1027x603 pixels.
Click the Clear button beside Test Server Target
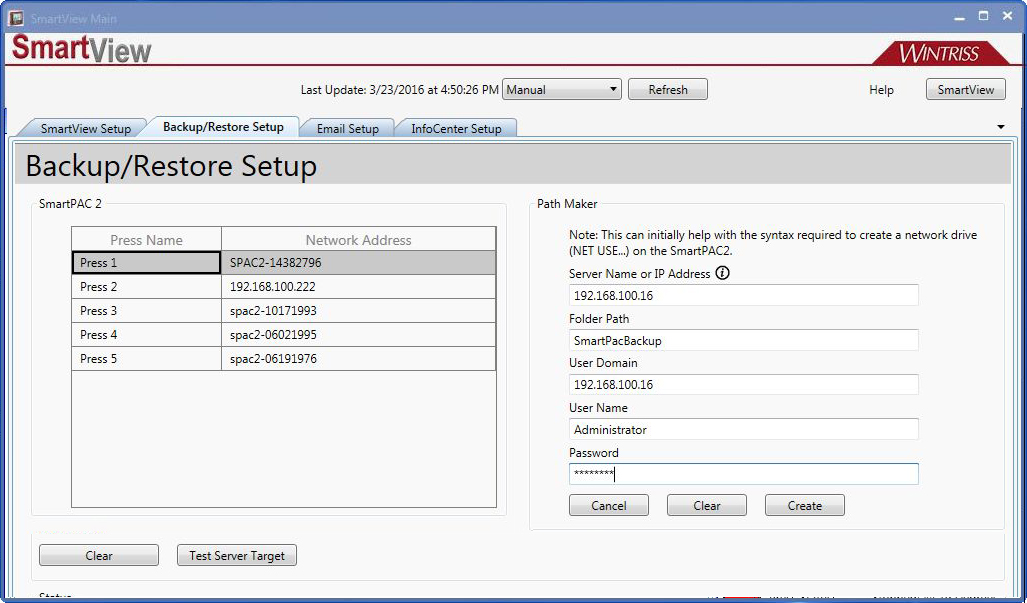(x=99, y=555)
